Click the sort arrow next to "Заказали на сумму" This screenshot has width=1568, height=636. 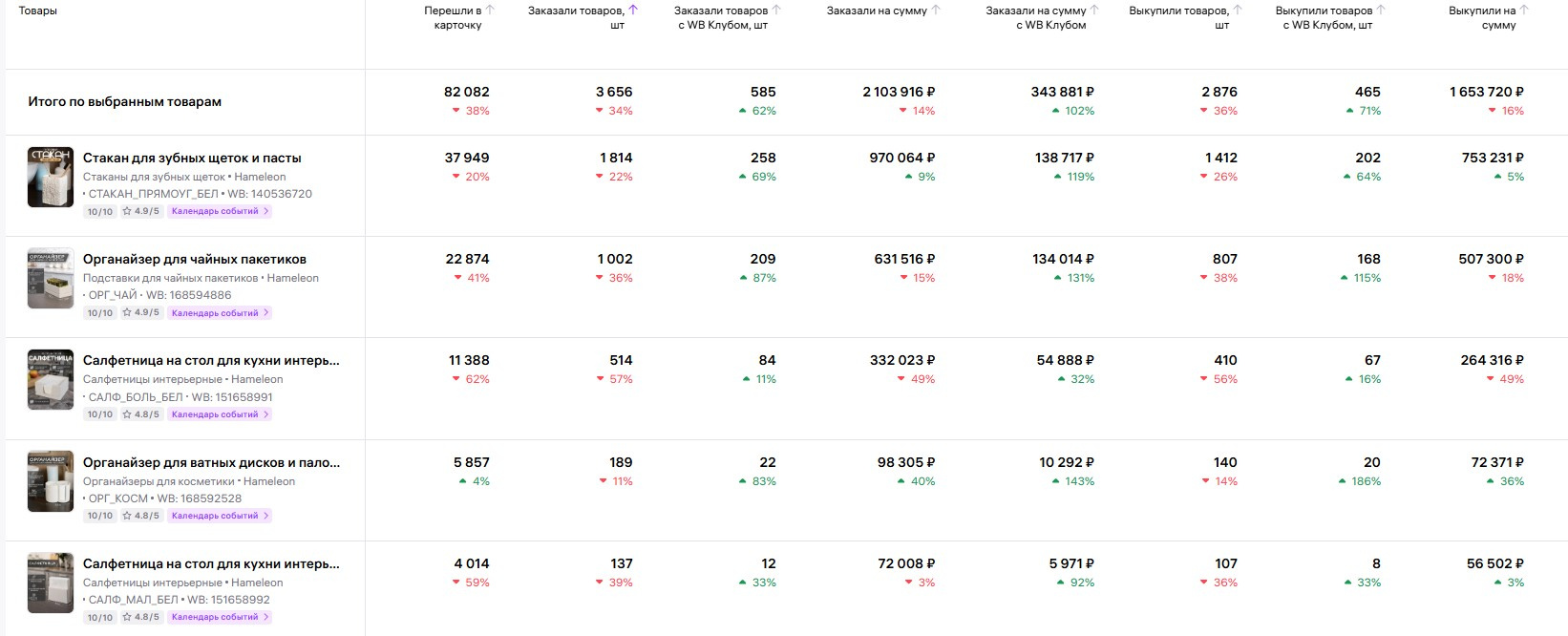tap(936, 11)
